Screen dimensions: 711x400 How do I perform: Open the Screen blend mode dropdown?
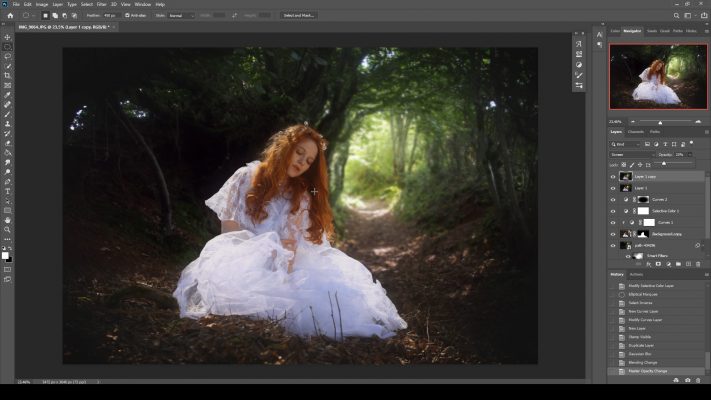pyautogui.click(x=630, y=154)
